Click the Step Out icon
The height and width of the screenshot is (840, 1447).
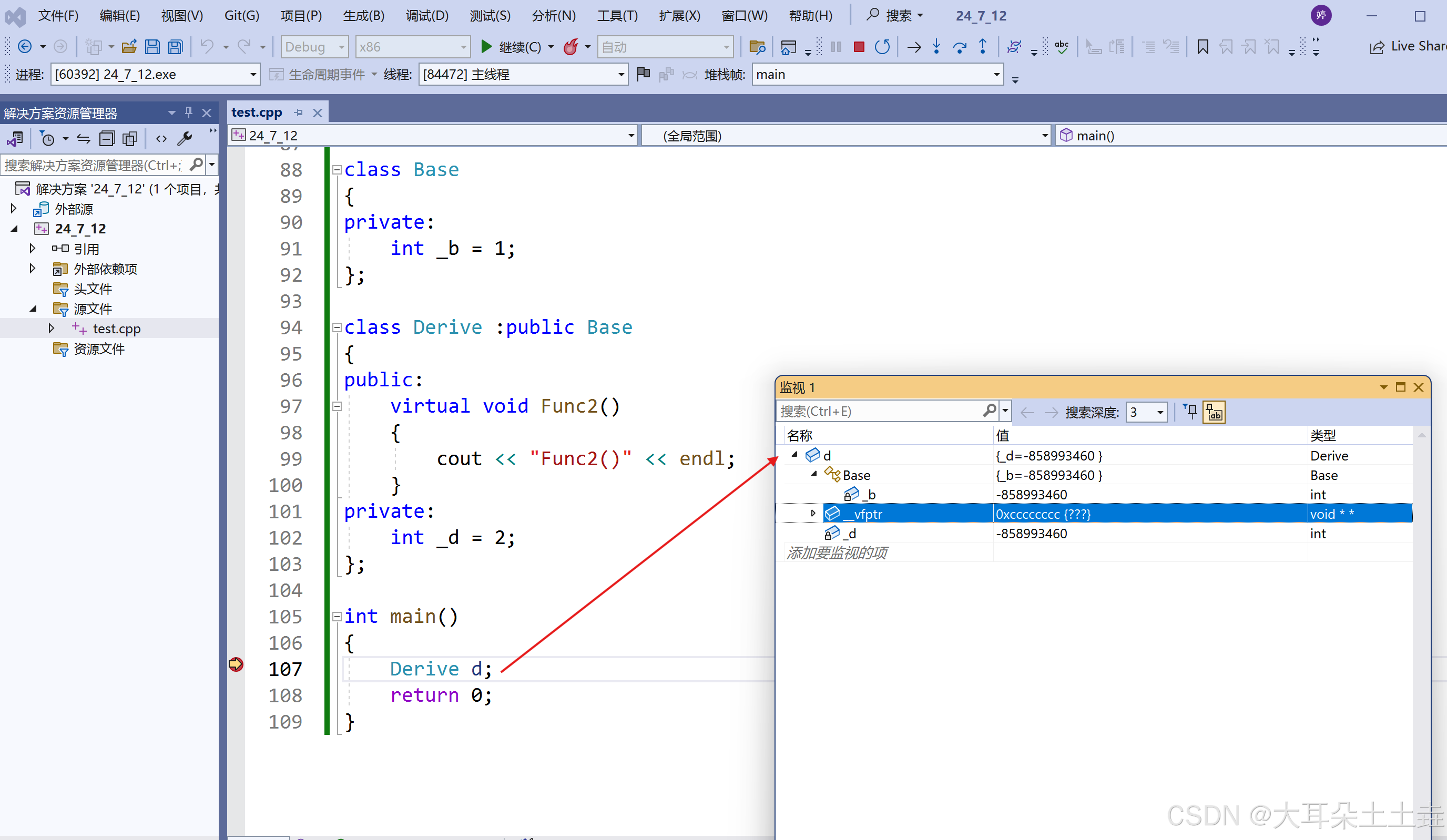pos(983,47)
